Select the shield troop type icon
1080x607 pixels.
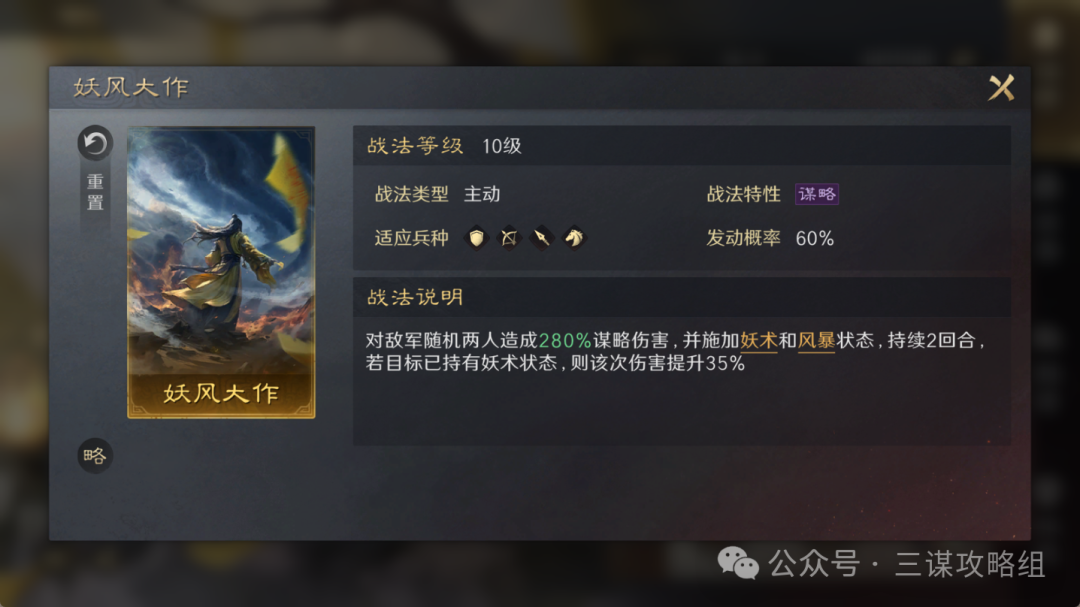[476, 238]
